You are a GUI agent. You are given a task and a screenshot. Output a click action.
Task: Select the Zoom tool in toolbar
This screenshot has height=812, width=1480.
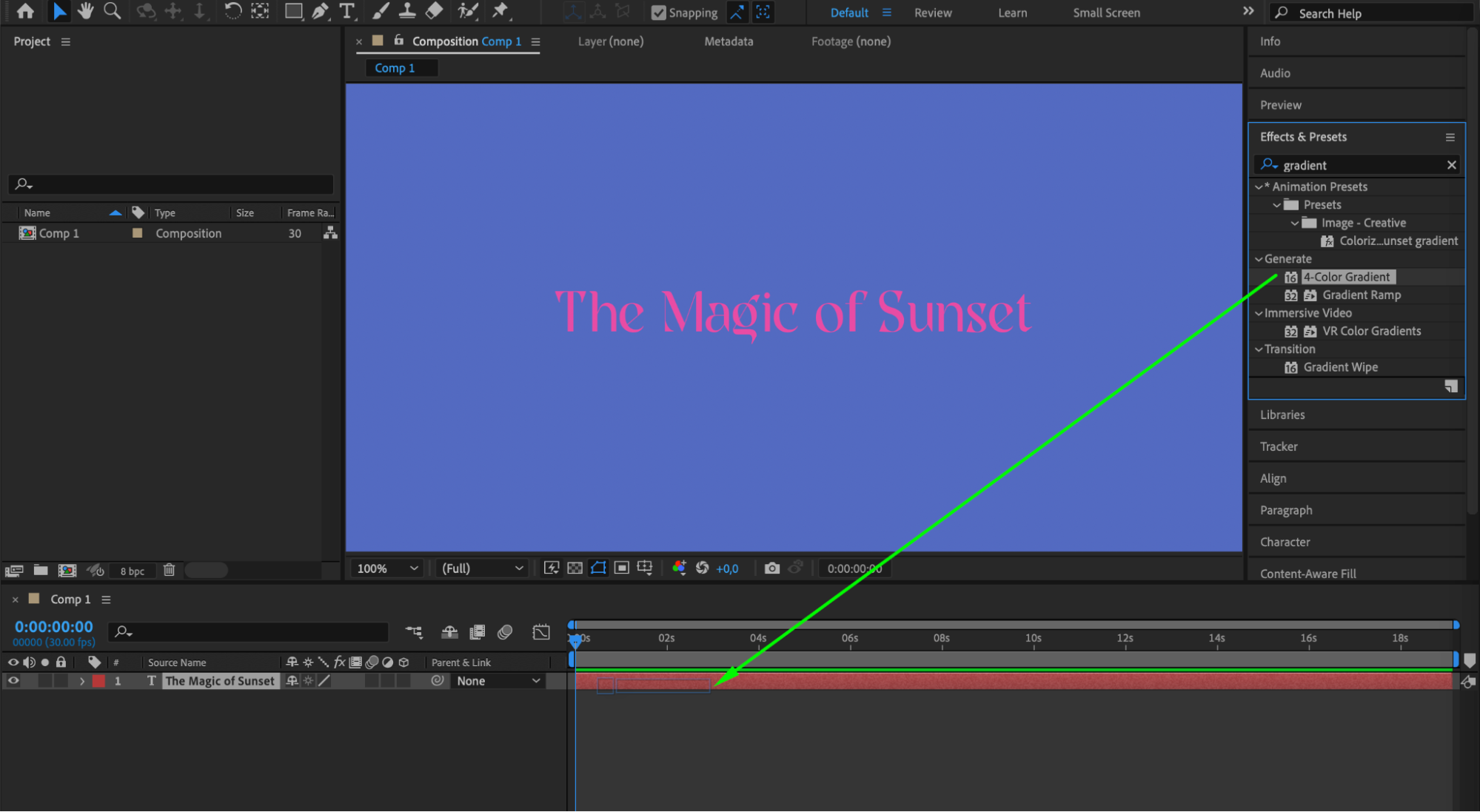tap(112, 11)
